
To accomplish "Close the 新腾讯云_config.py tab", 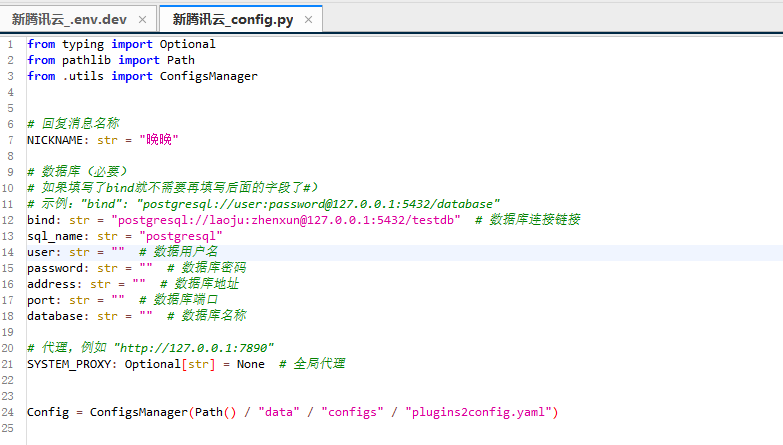I will pyautogui.click(x=309, y=19).
